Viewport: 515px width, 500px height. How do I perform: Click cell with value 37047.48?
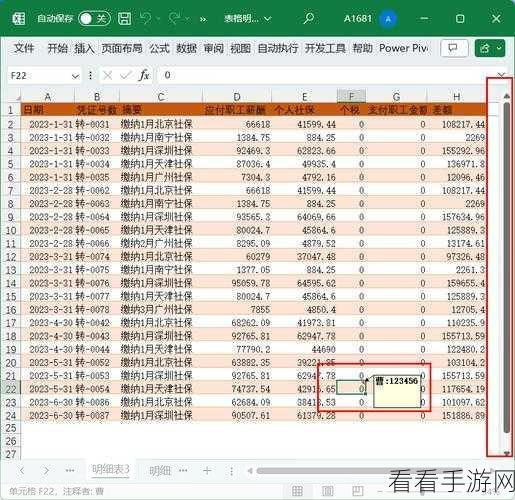(304, 257)
